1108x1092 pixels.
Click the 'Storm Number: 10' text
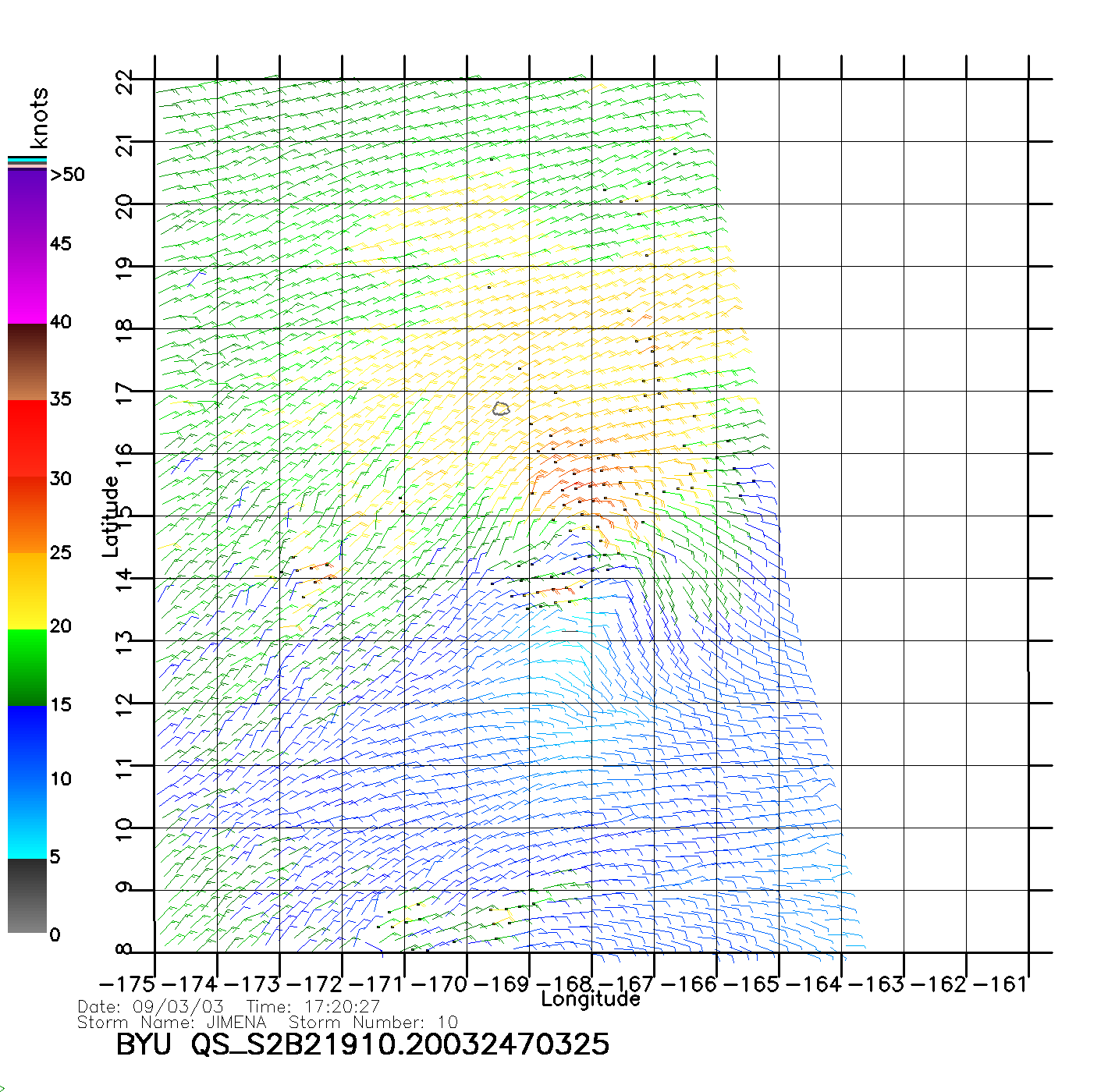pyautogui.click(x=373, y=1023)
